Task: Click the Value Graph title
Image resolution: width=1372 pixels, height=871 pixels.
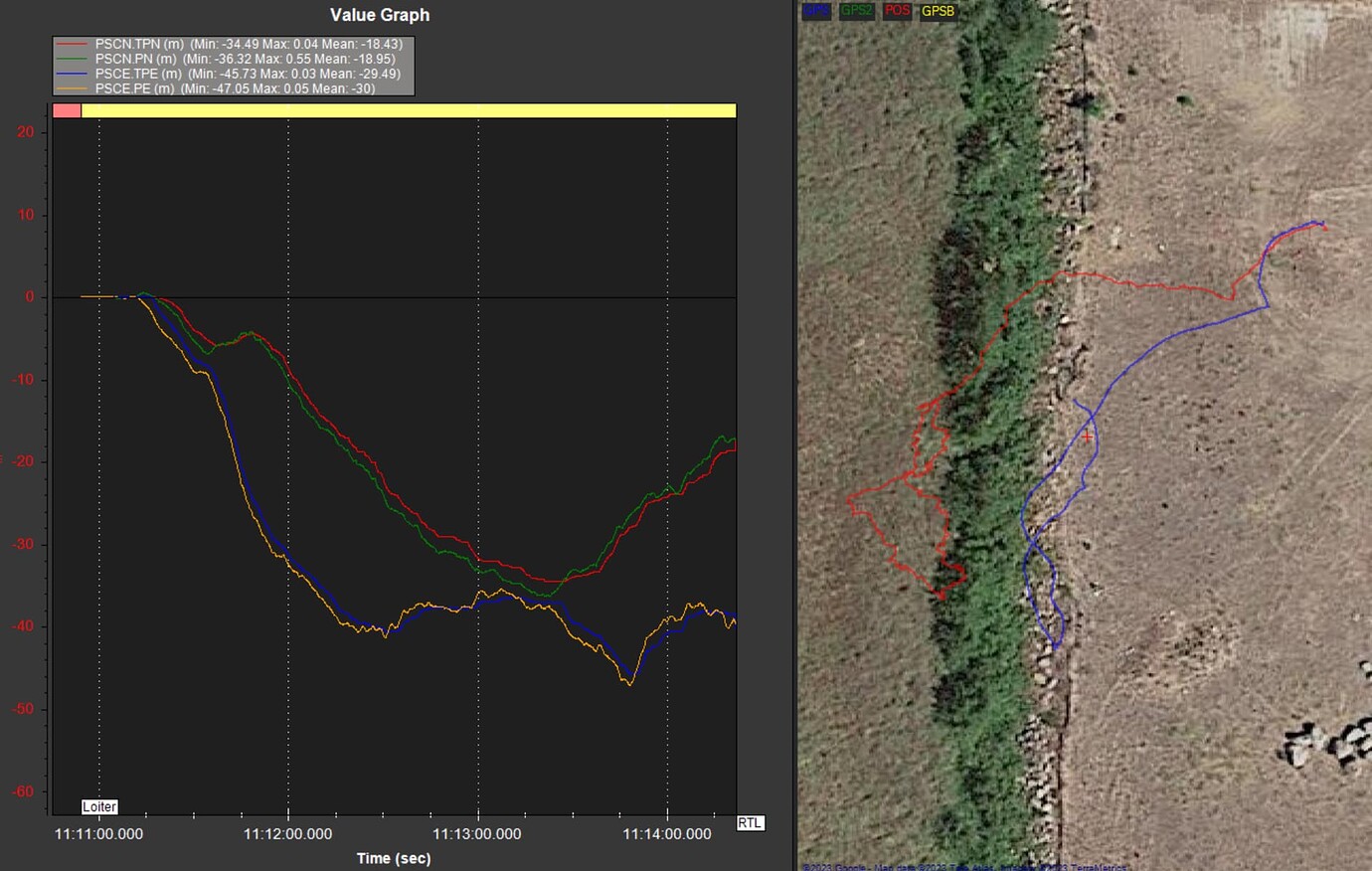Action: point(380,15)
